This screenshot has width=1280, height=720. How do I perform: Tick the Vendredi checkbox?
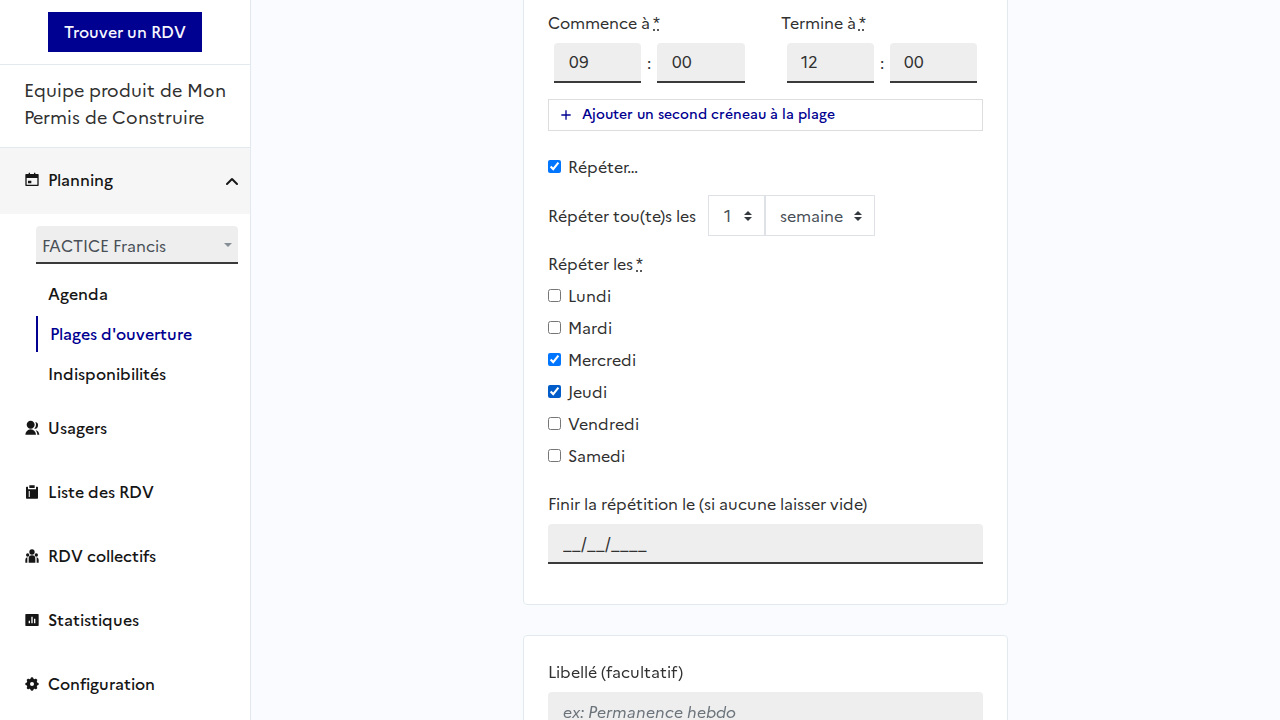click(555, 424)
